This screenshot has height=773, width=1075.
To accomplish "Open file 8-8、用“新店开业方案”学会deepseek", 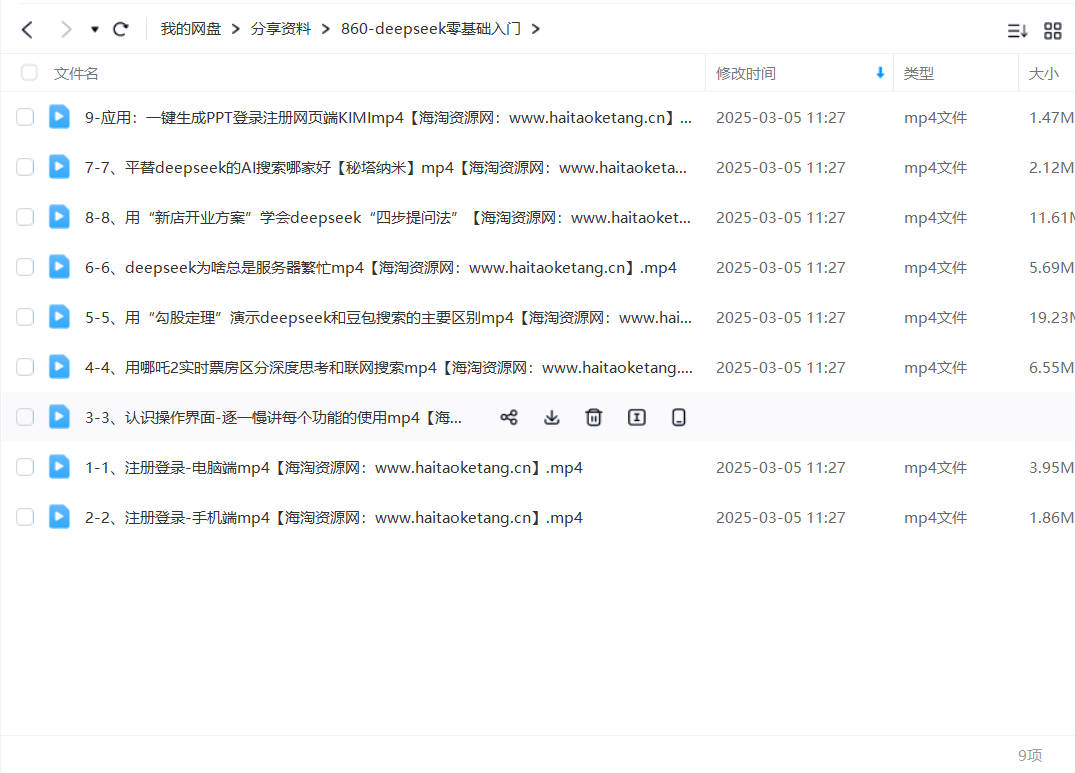I will point(387,218).
